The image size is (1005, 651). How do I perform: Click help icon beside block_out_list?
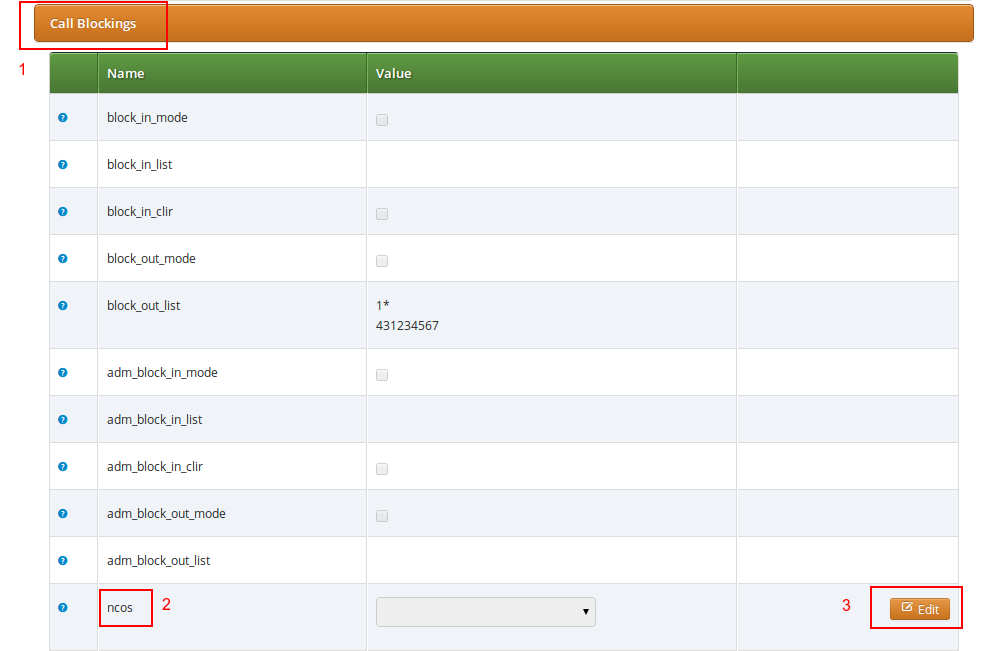pos(63,306)
